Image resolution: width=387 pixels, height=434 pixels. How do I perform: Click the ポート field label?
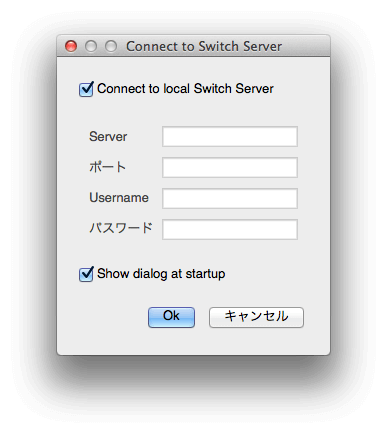point(107,167)
